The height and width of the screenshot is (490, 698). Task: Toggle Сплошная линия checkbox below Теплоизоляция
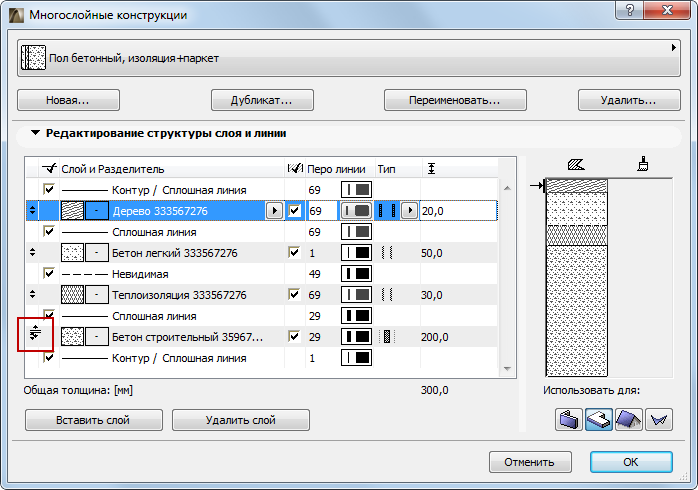49,314
